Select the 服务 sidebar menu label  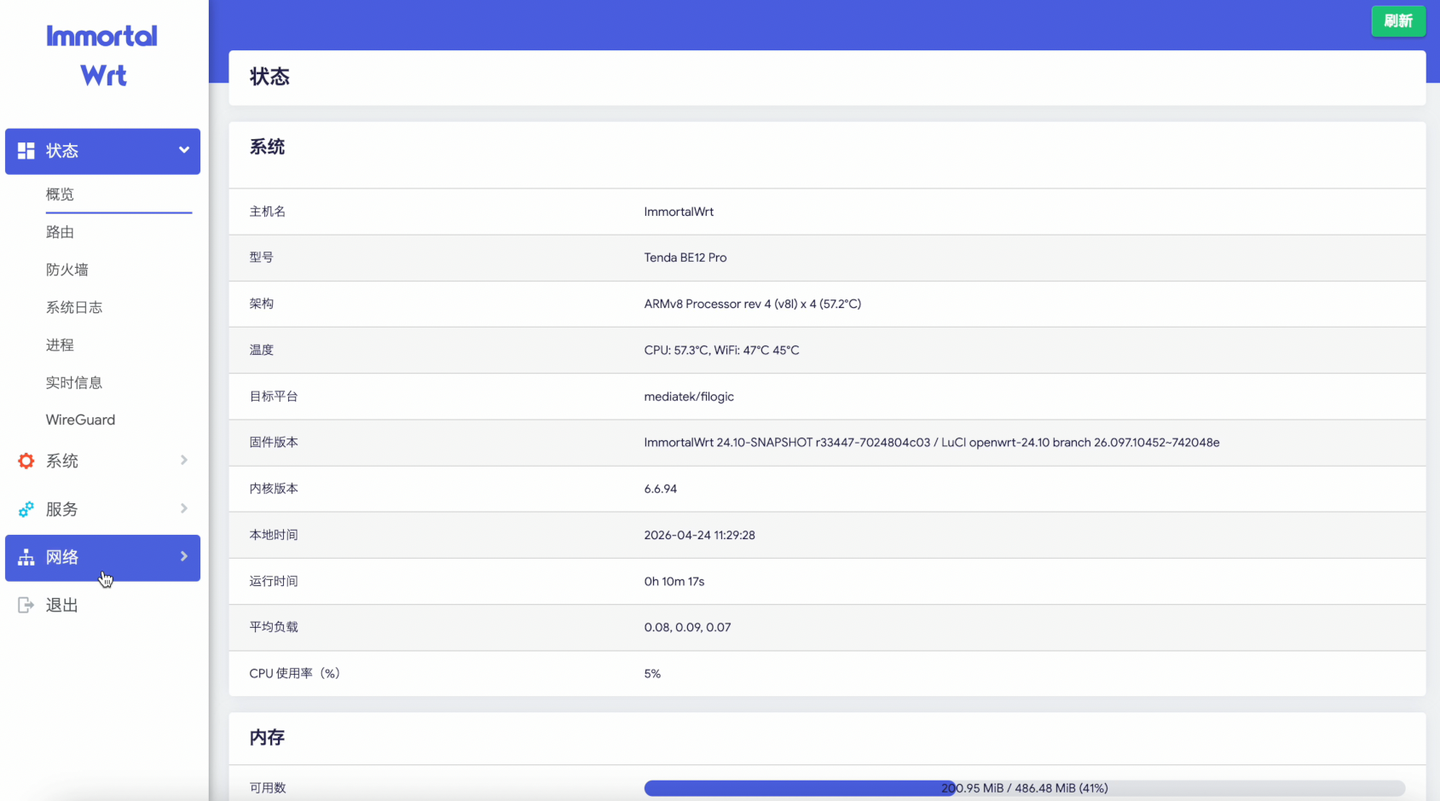pyautogui.click(x=62, y=509)
